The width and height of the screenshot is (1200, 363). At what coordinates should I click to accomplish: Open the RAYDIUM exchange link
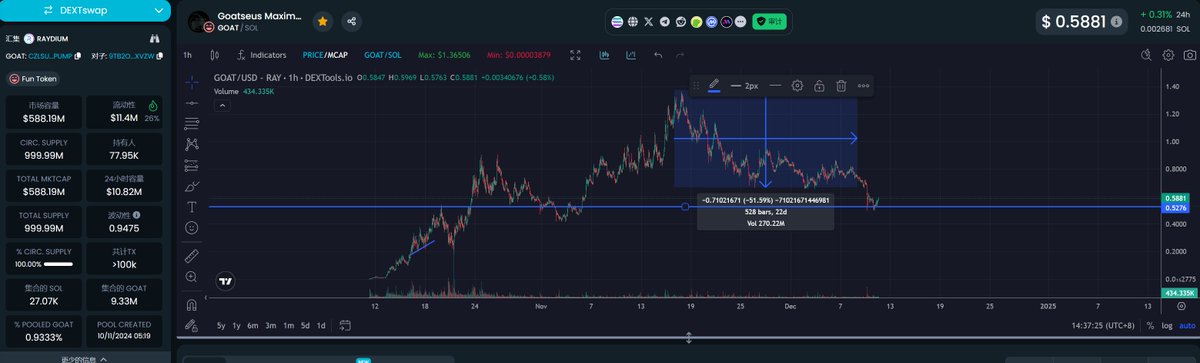tap(45, 39)
